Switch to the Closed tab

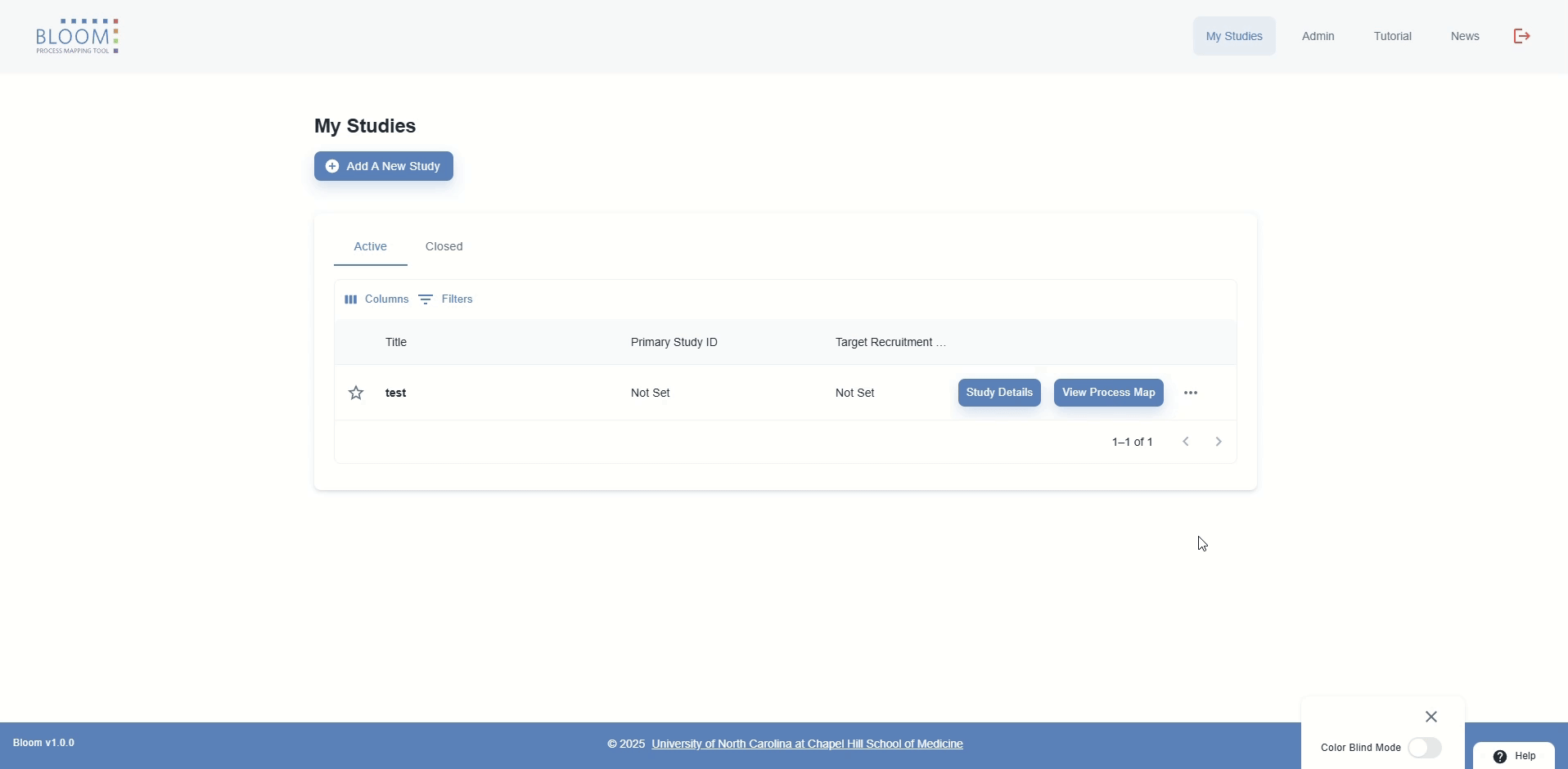[443, 246]
